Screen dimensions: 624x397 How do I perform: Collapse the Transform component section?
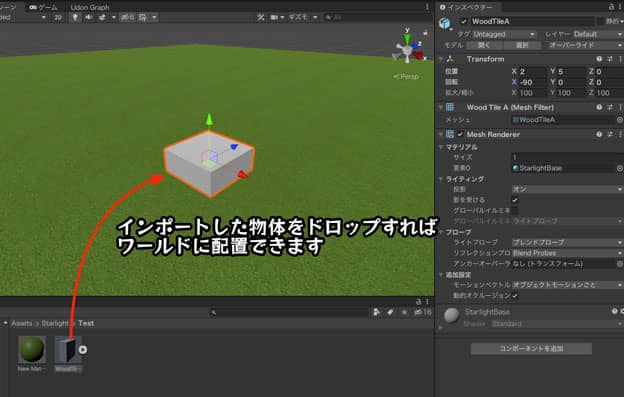click(441, 59)
